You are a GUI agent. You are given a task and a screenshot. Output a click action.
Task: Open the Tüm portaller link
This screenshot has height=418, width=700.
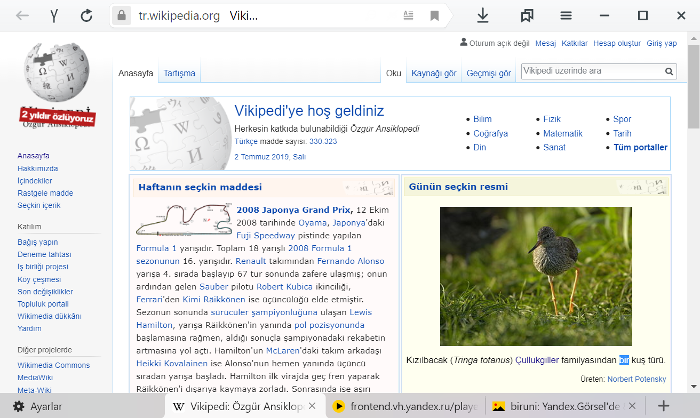(640, 147)
